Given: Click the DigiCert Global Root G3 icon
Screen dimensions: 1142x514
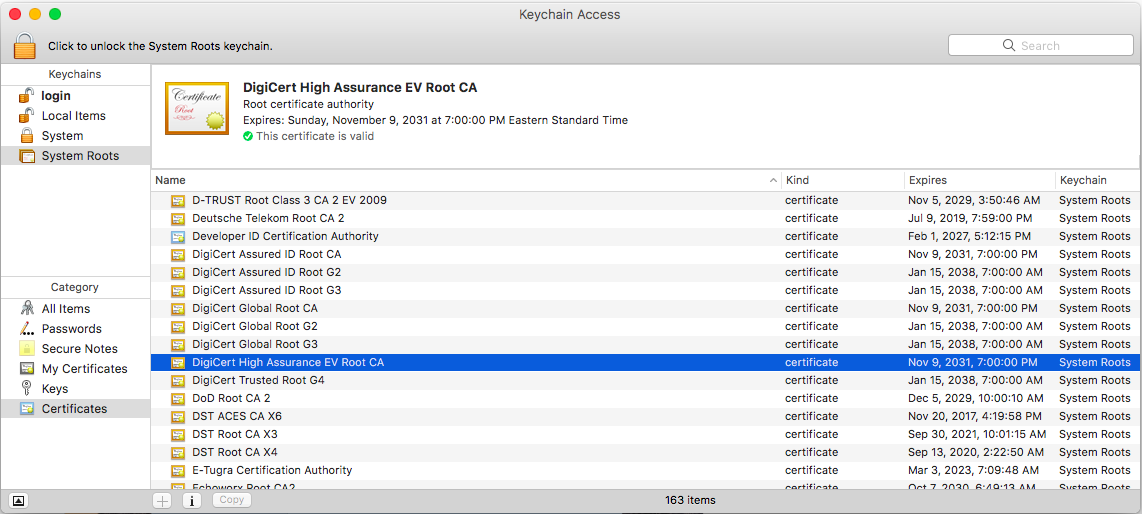Looking at the screenshot, I should click(x=178, y=344).
